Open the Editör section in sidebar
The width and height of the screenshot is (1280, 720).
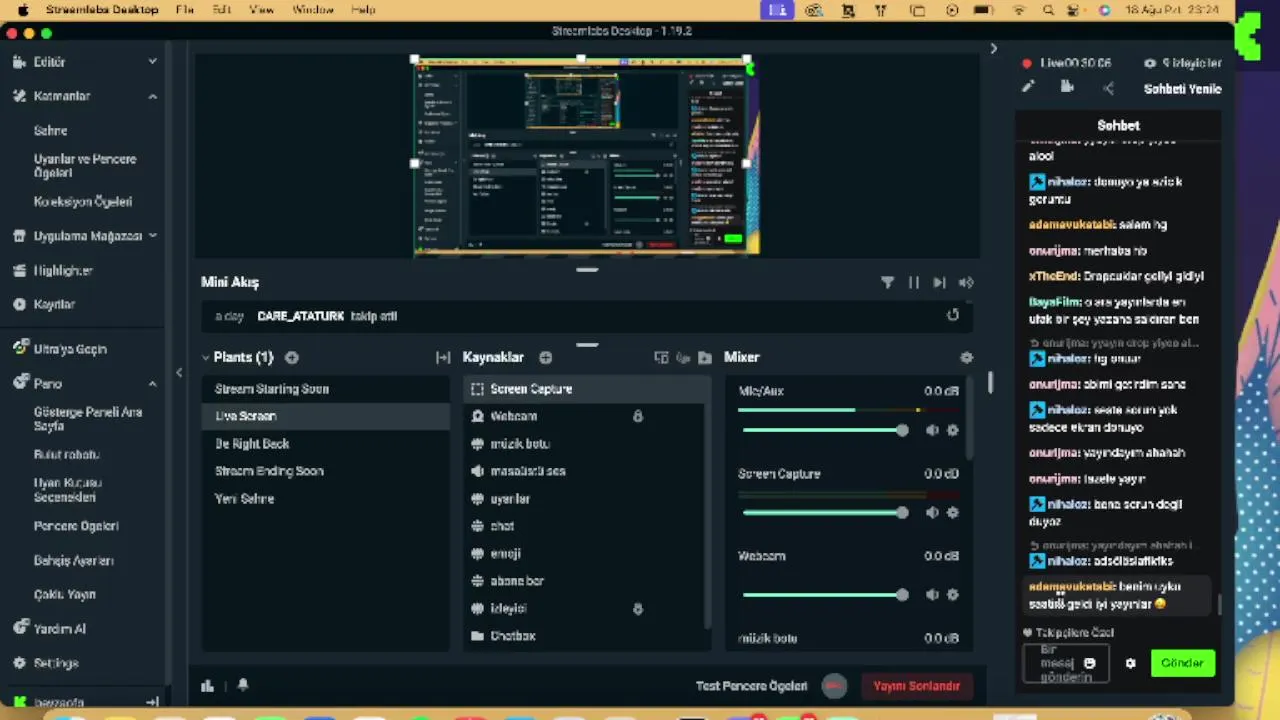tap(49, 62)
